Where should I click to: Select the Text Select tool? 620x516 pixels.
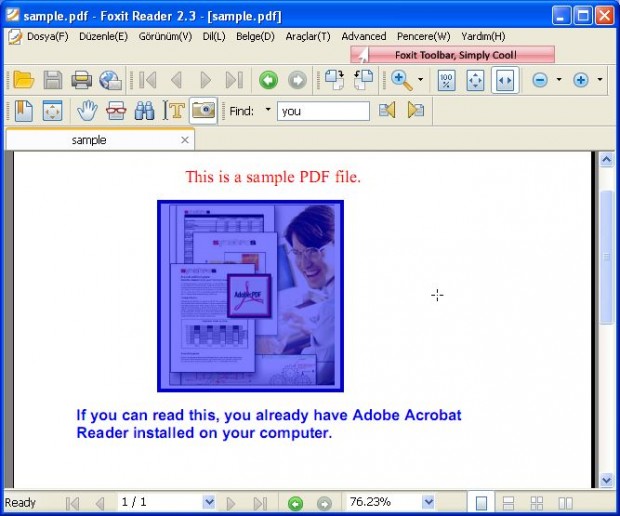tap(174, 111)
